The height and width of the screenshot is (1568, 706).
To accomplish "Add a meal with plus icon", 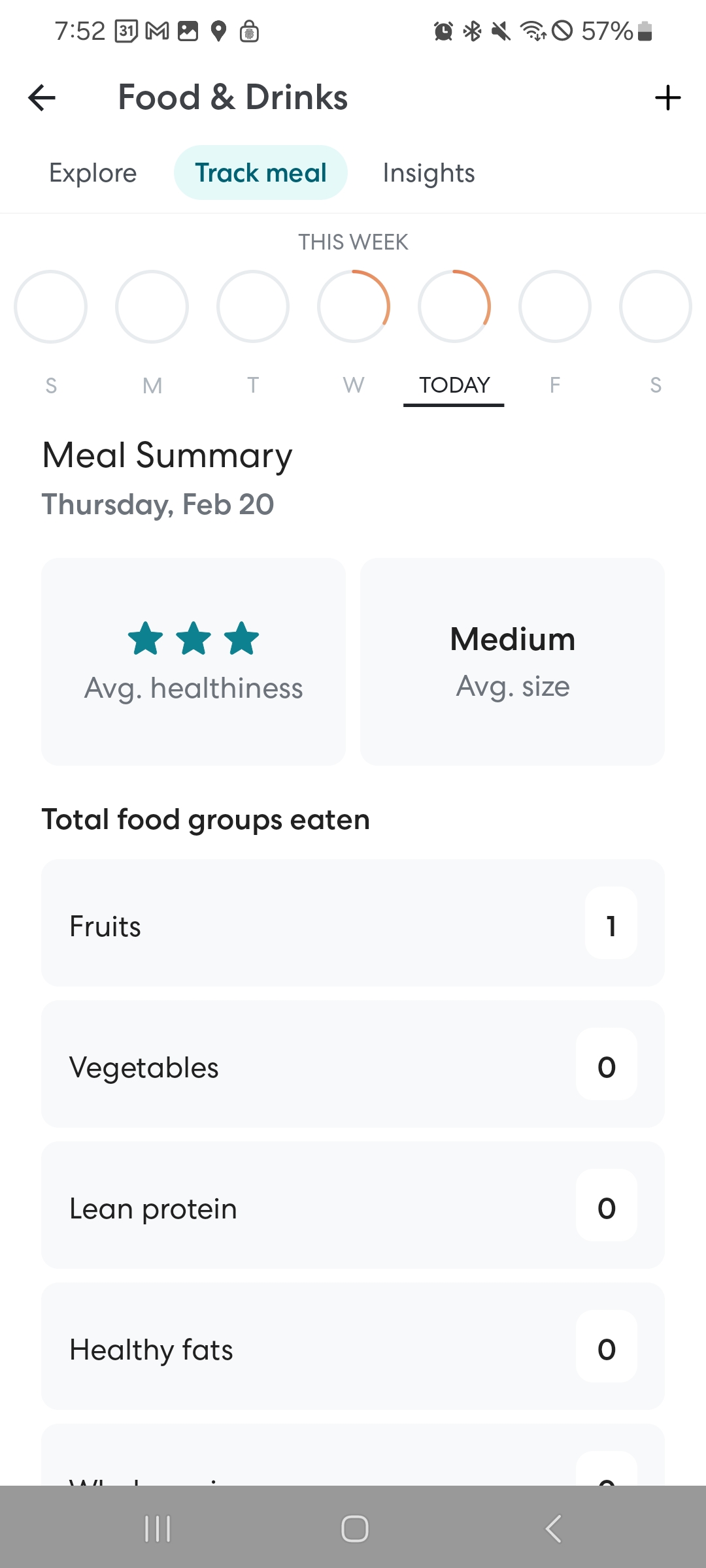I will point(667,98).
